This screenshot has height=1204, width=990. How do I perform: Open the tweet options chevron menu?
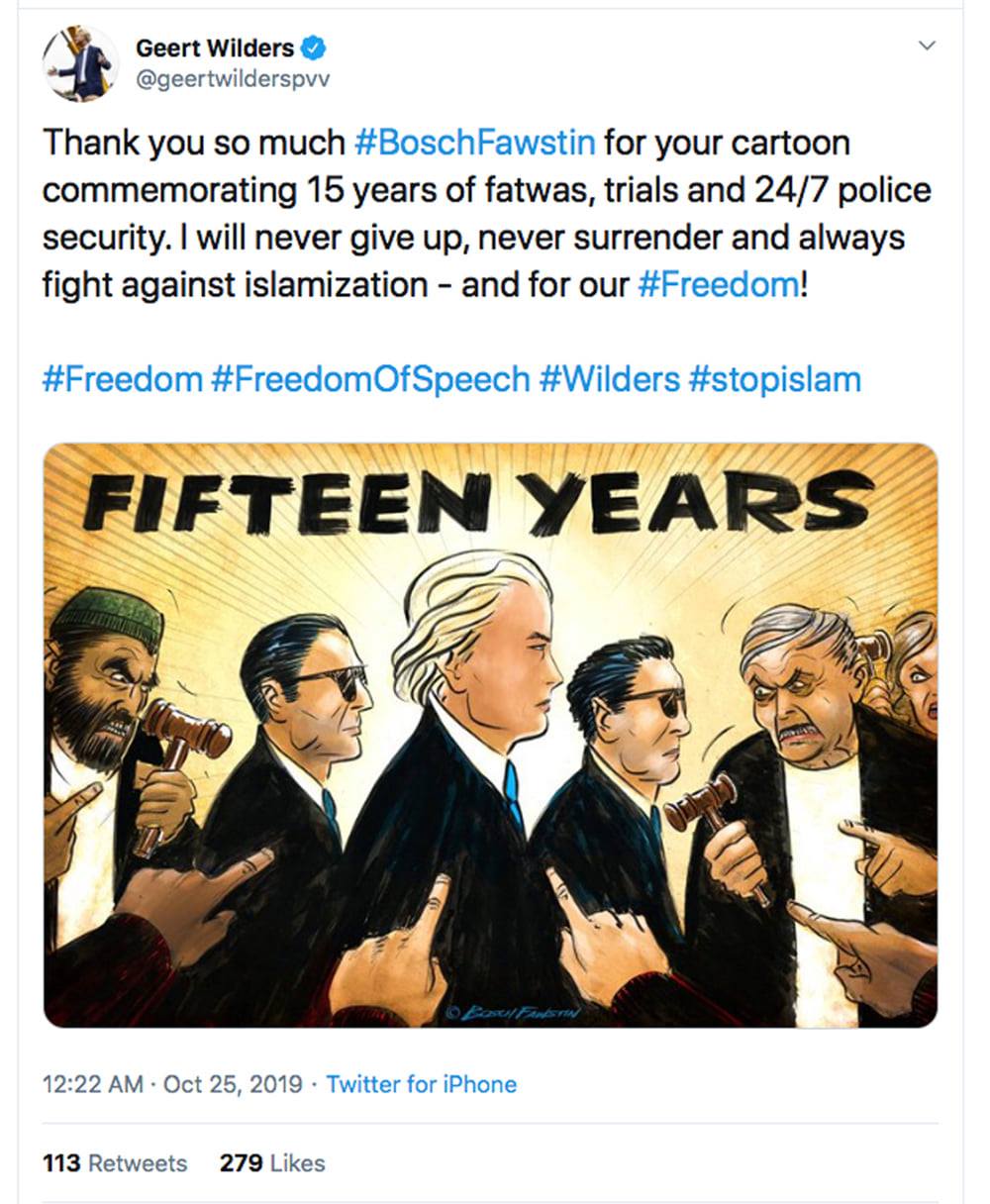[928, 47]
